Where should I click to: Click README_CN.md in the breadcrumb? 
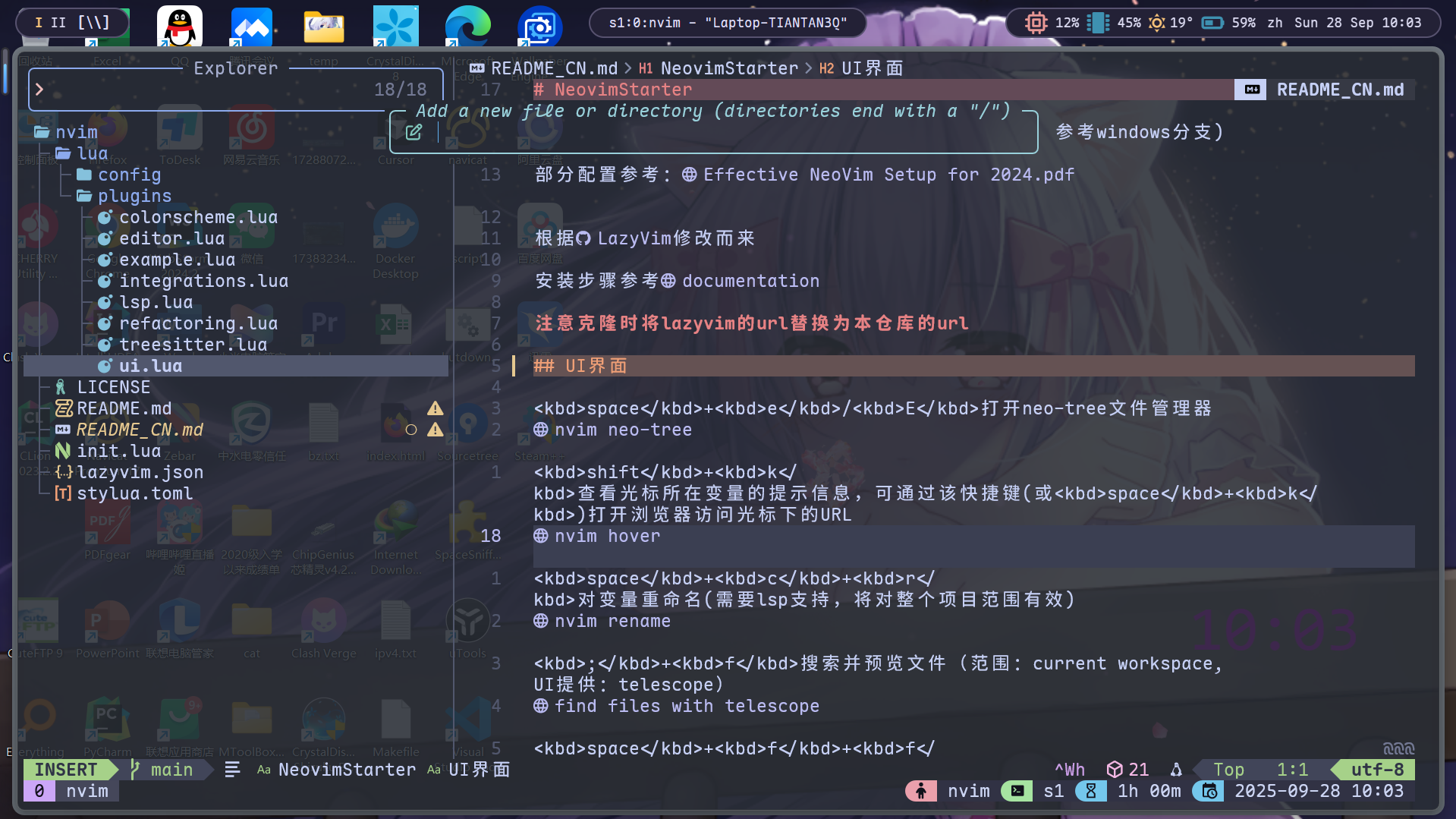(554, 68)
